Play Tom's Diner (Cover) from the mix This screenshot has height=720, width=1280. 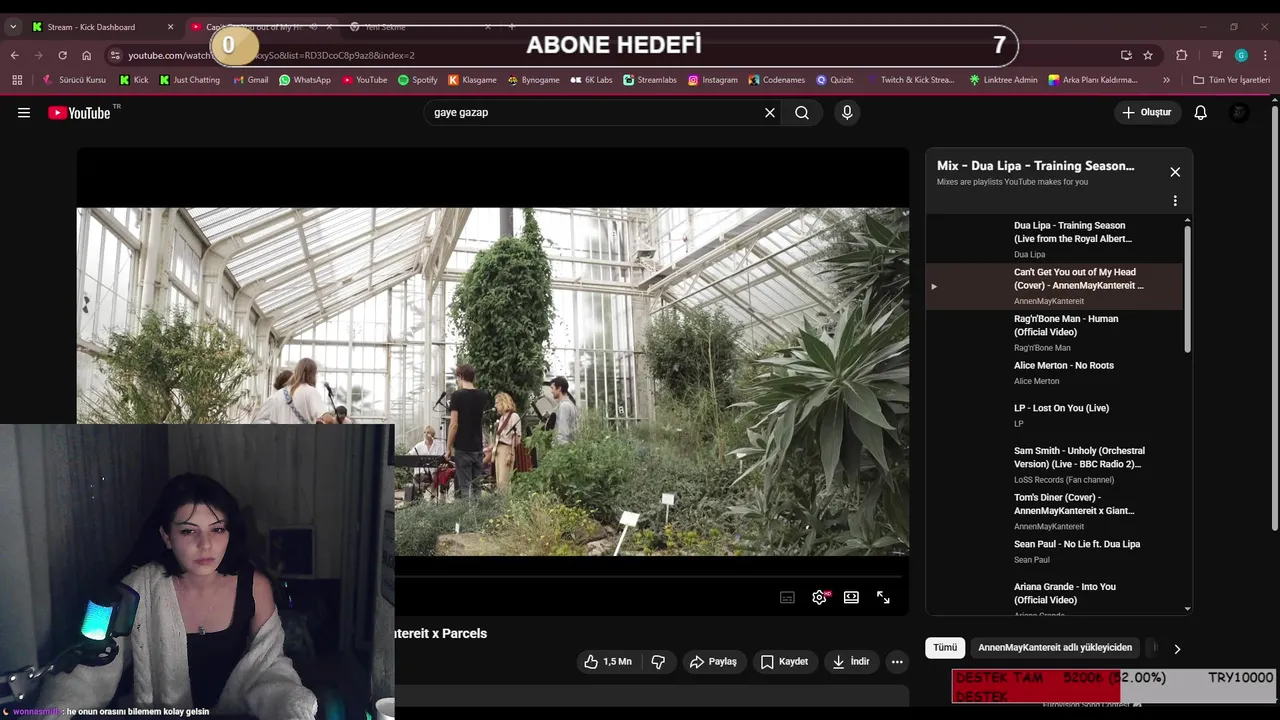pos(1055,511)
